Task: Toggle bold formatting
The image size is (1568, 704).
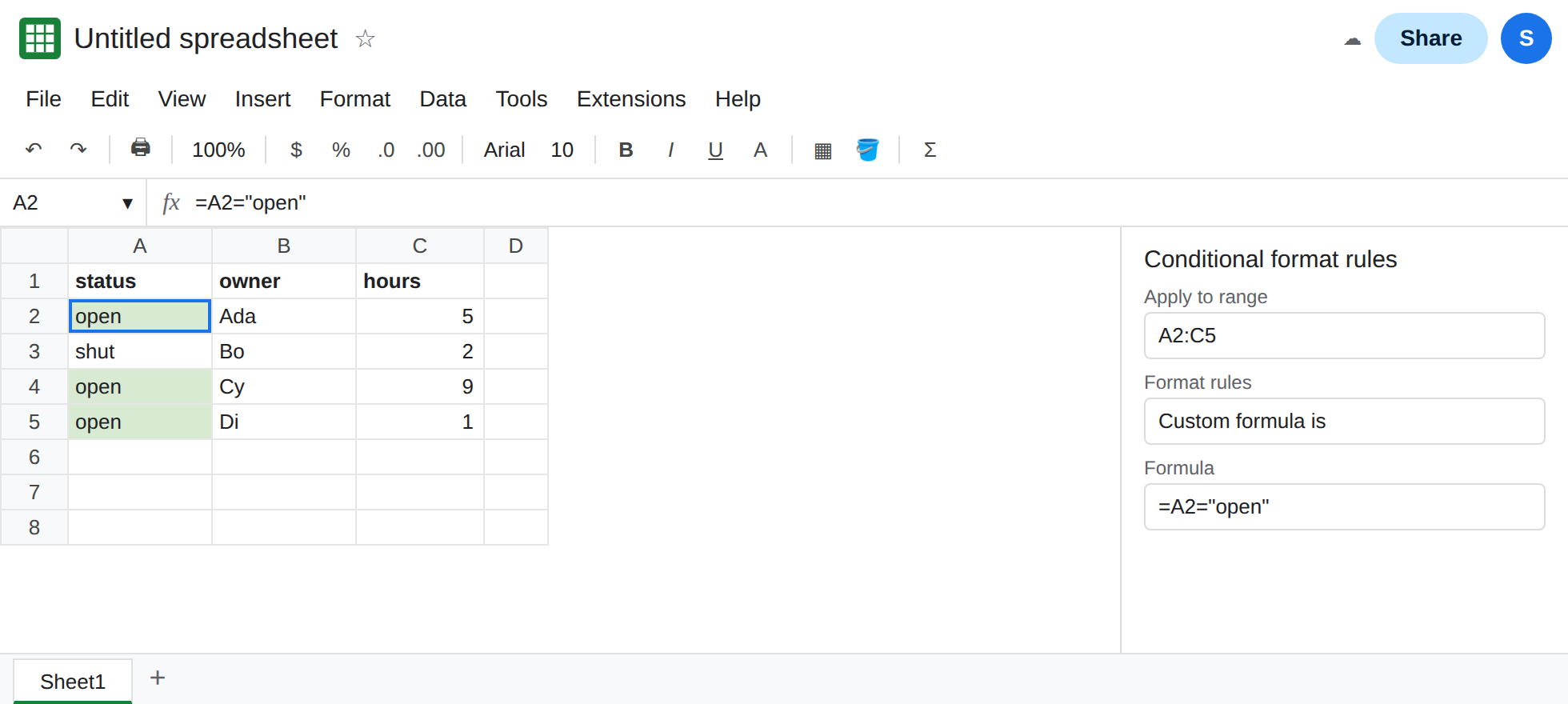Action: pyautogui.click(x=626, y=150)
